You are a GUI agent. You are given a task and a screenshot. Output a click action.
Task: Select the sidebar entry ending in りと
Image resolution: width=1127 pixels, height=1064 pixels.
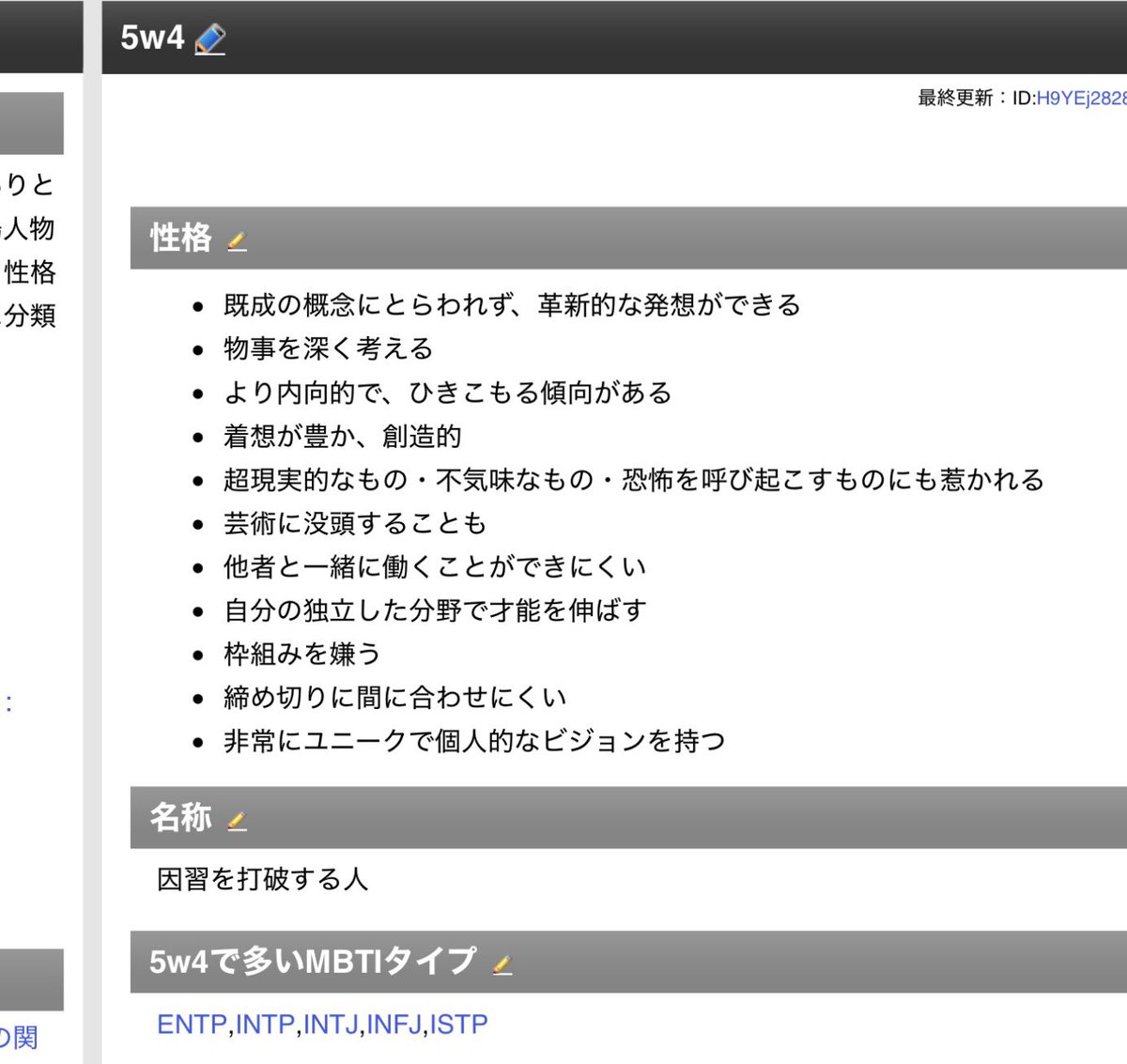(x=28, y=184)
